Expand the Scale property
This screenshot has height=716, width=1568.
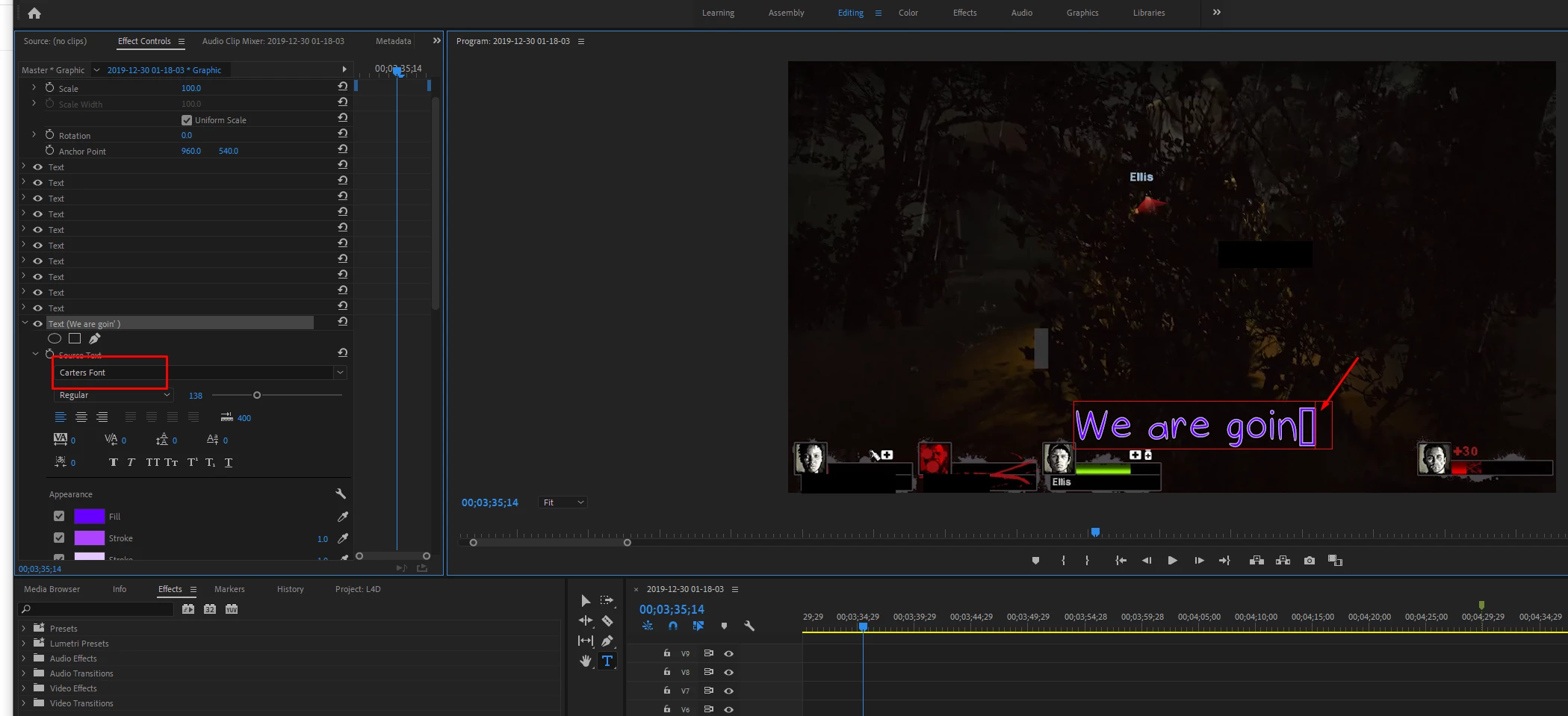(x=34, y=87)
